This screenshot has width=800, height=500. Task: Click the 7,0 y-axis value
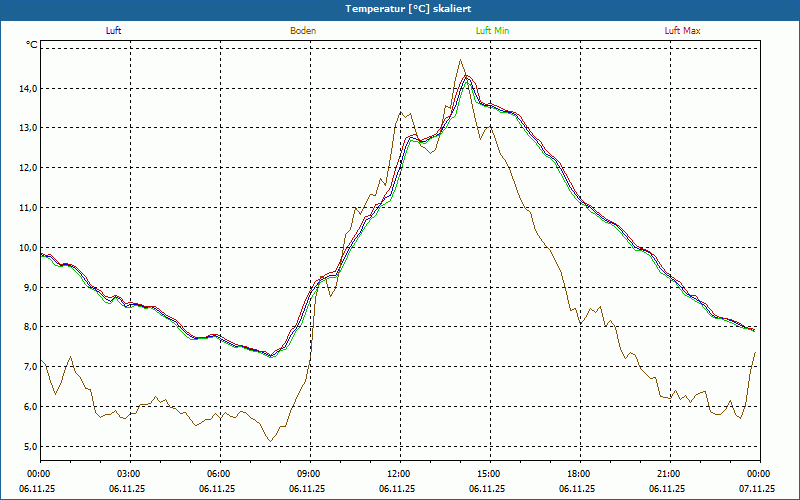pos(28,367)
